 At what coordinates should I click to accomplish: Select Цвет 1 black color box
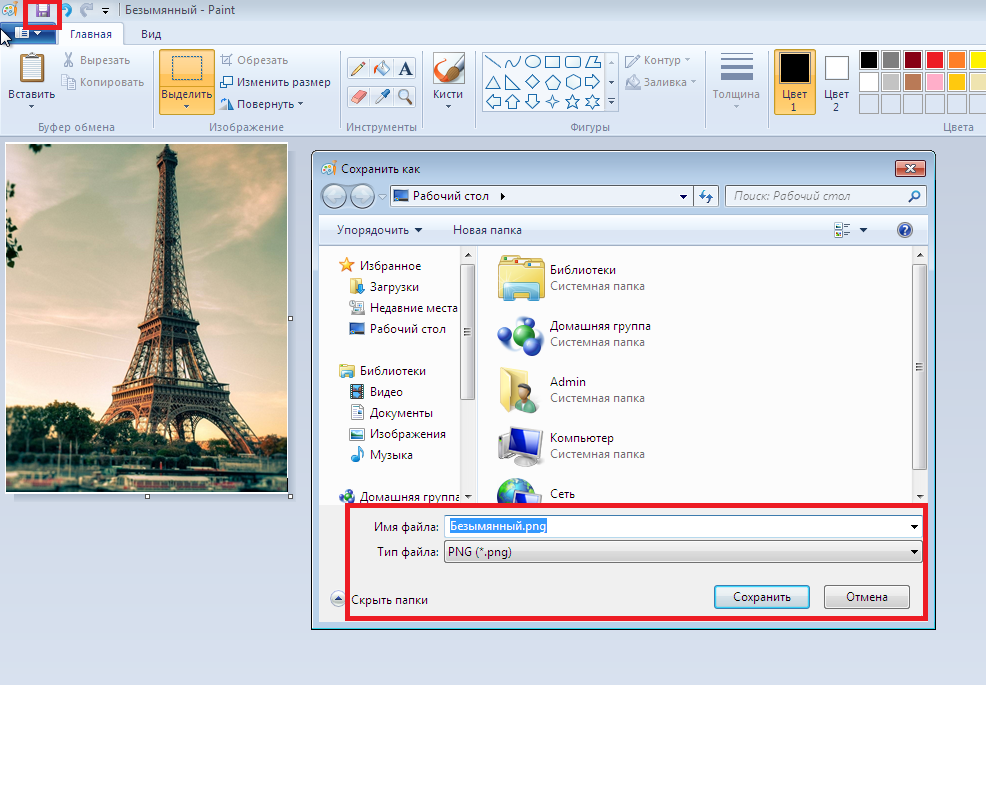point(794,81)
